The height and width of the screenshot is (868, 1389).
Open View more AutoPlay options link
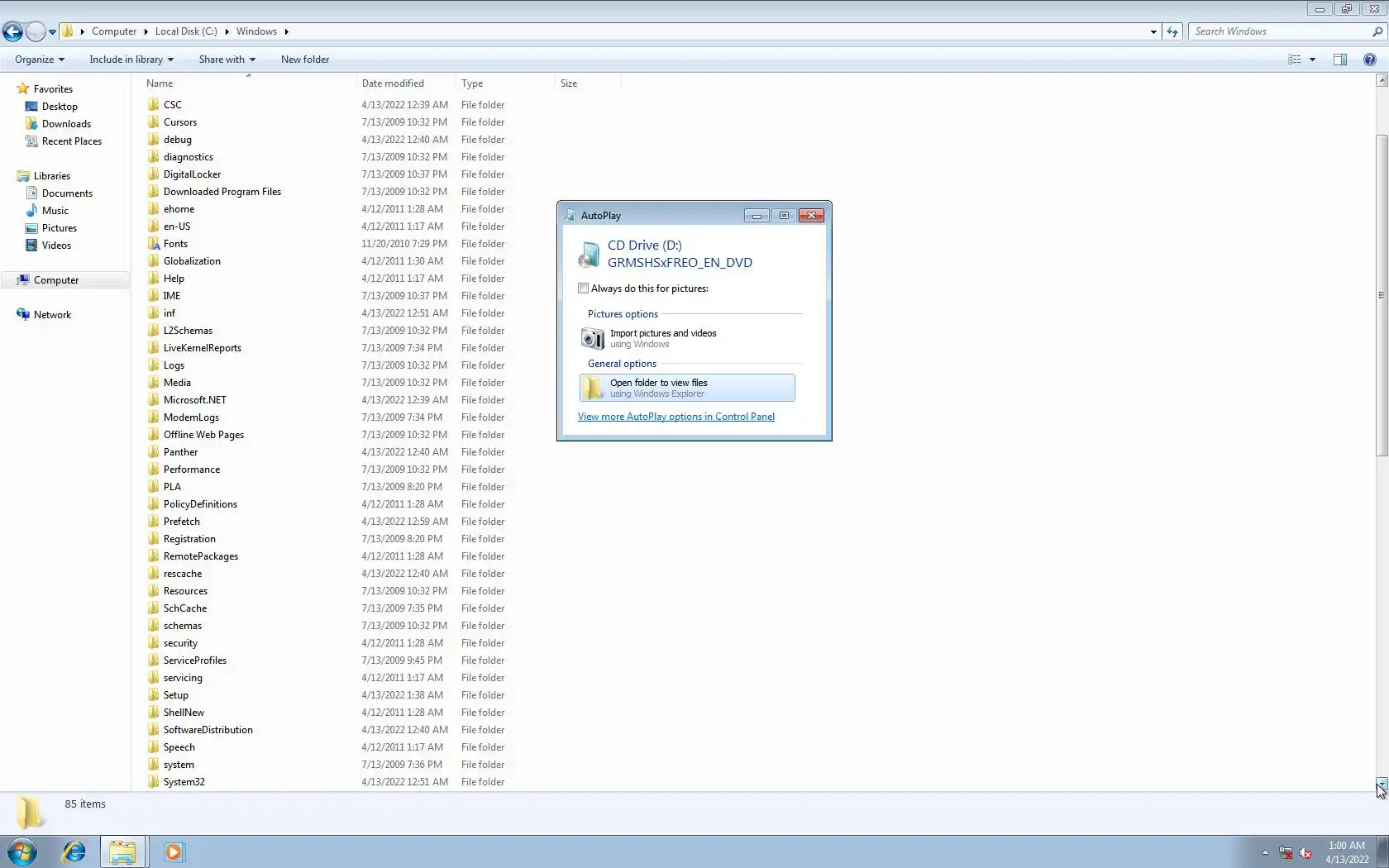(676, 417)
